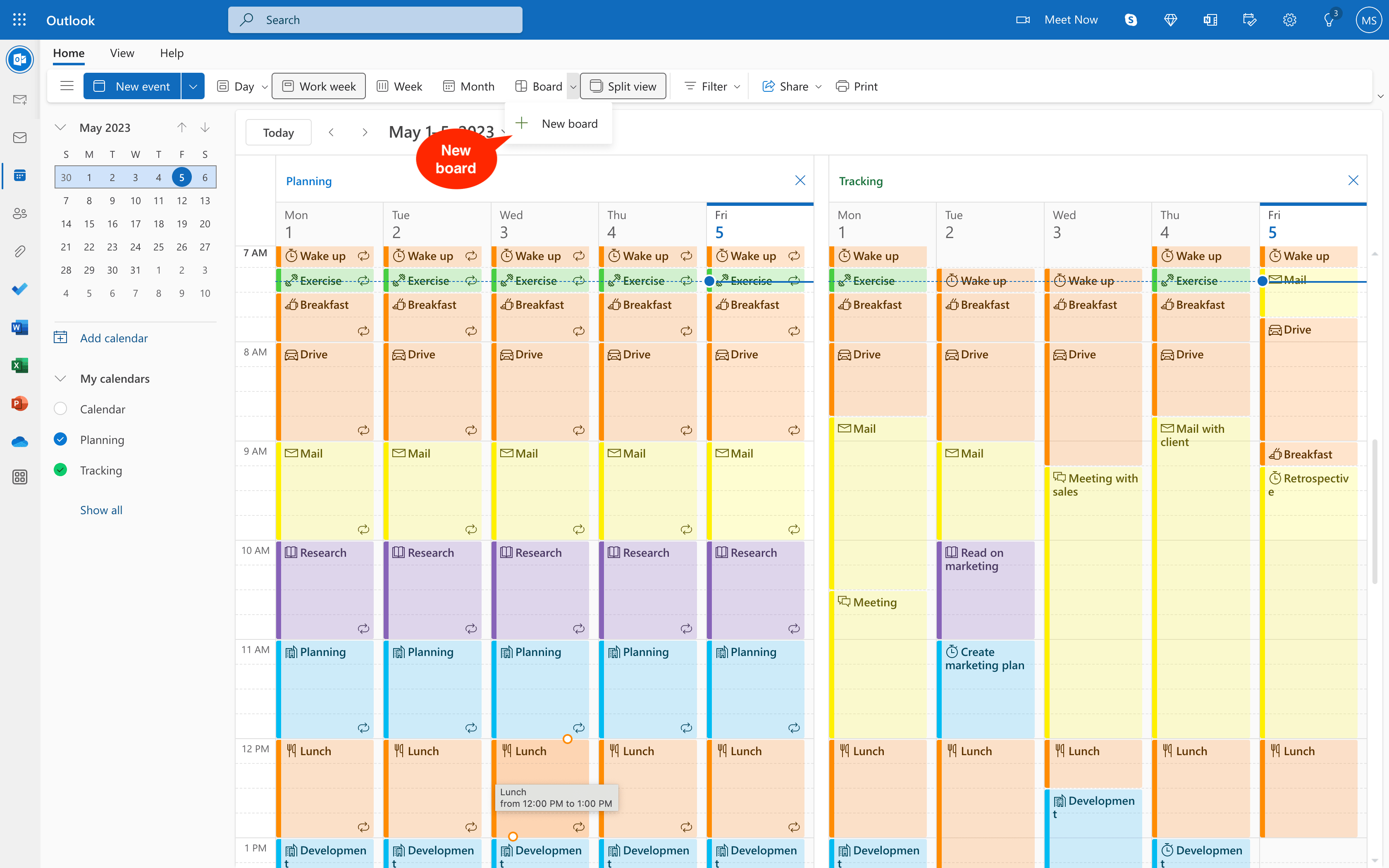Enable the Calendar checkbox

[61, 409]
